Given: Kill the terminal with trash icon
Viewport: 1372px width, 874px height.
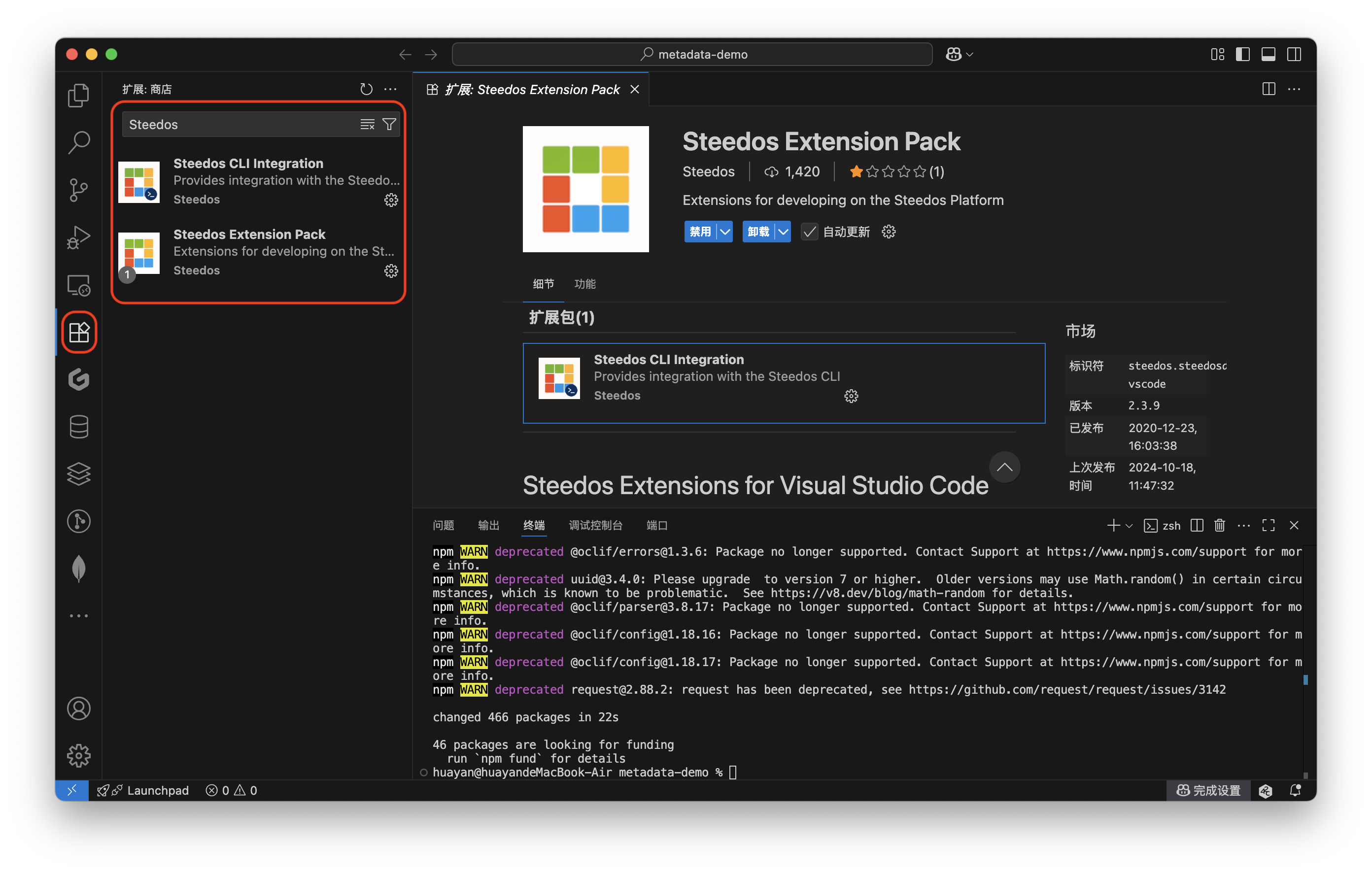Looking at the screenshot, I should [1219, 525].
